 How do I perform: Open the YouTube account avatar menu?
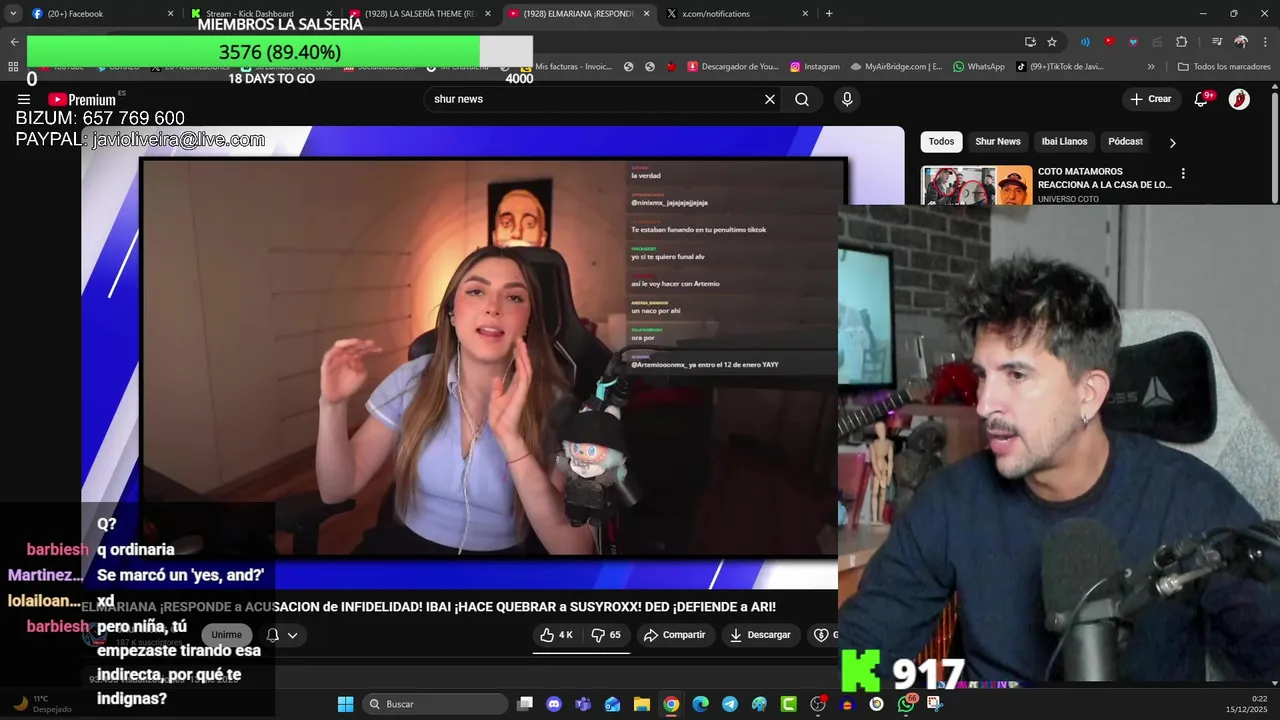(1239, 99)
